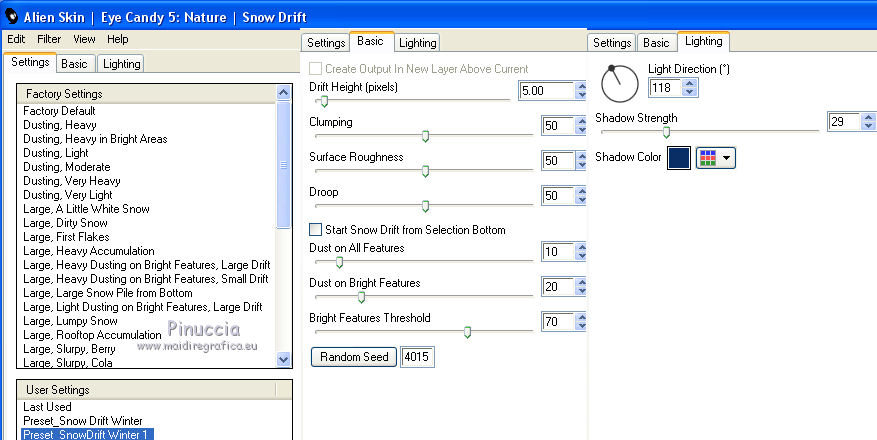
Task: Select Settings tab in the middle panel
Action: click(x=326, y=42)
